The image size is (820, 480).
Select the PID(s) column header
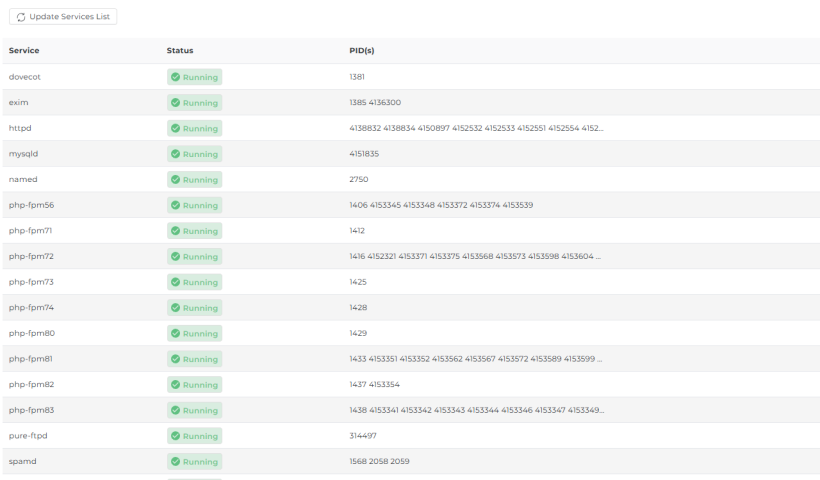click(x=362, y=51)
